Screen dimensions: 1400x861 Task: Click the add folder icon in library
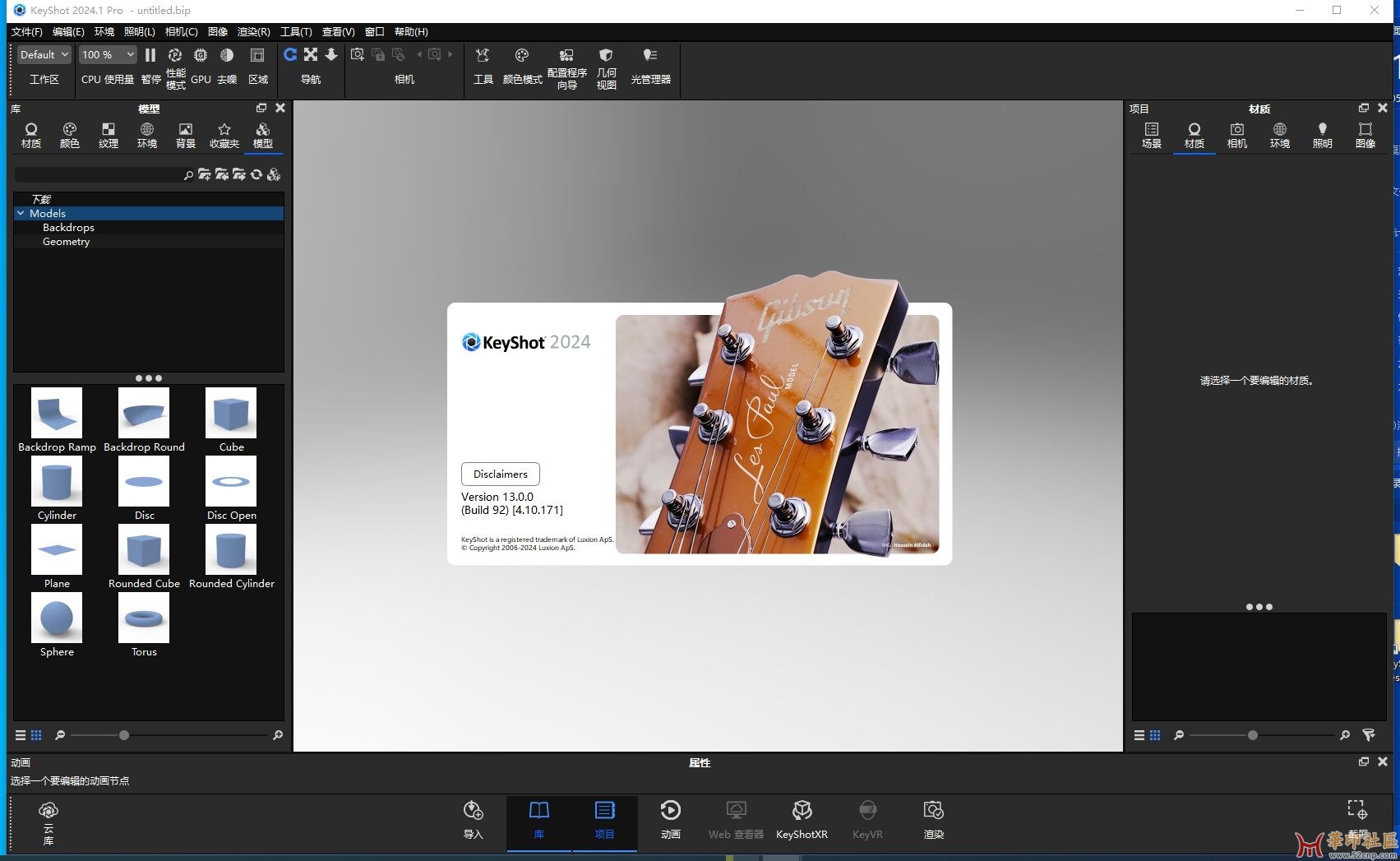click(x=205, y=174)
